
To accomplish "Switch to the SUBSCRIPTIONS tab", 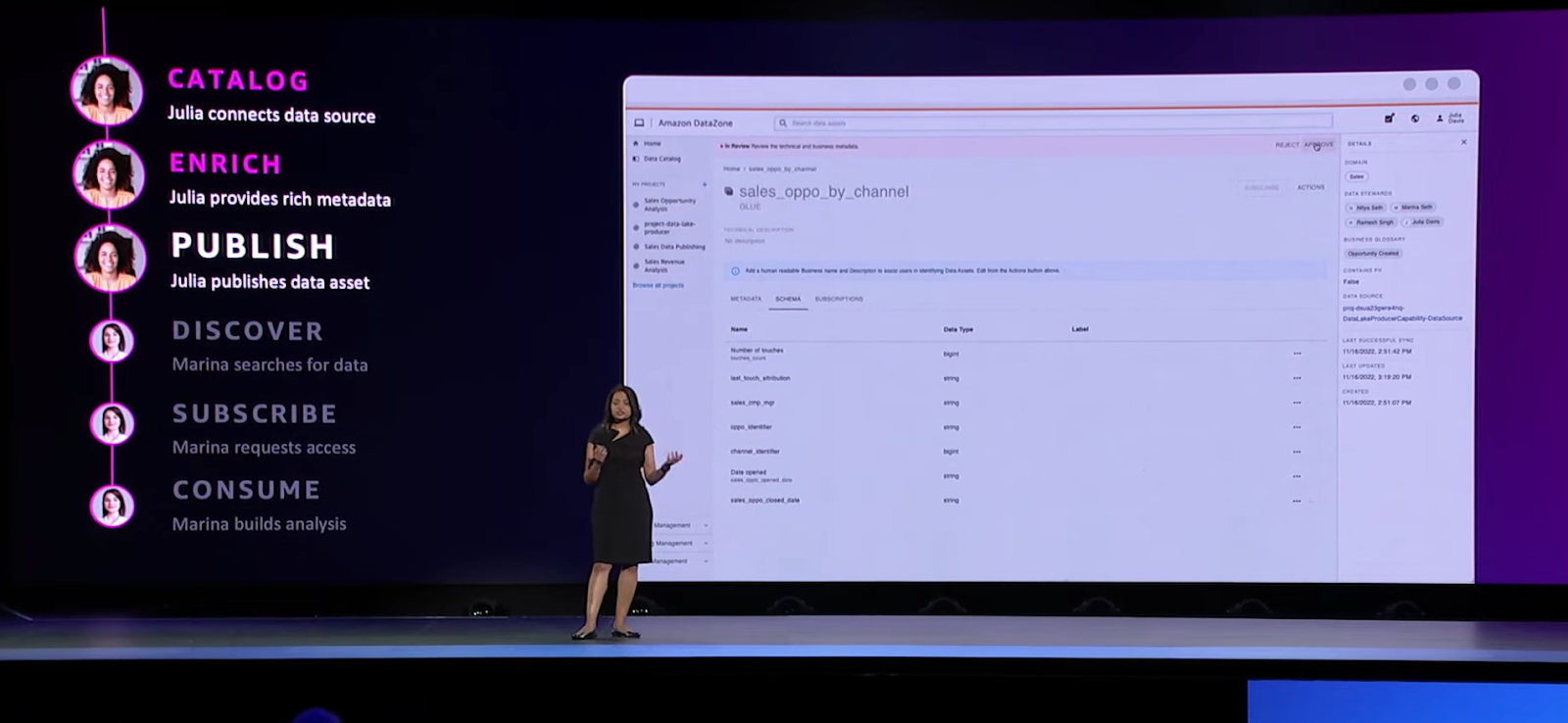I will tap(839, 299).
